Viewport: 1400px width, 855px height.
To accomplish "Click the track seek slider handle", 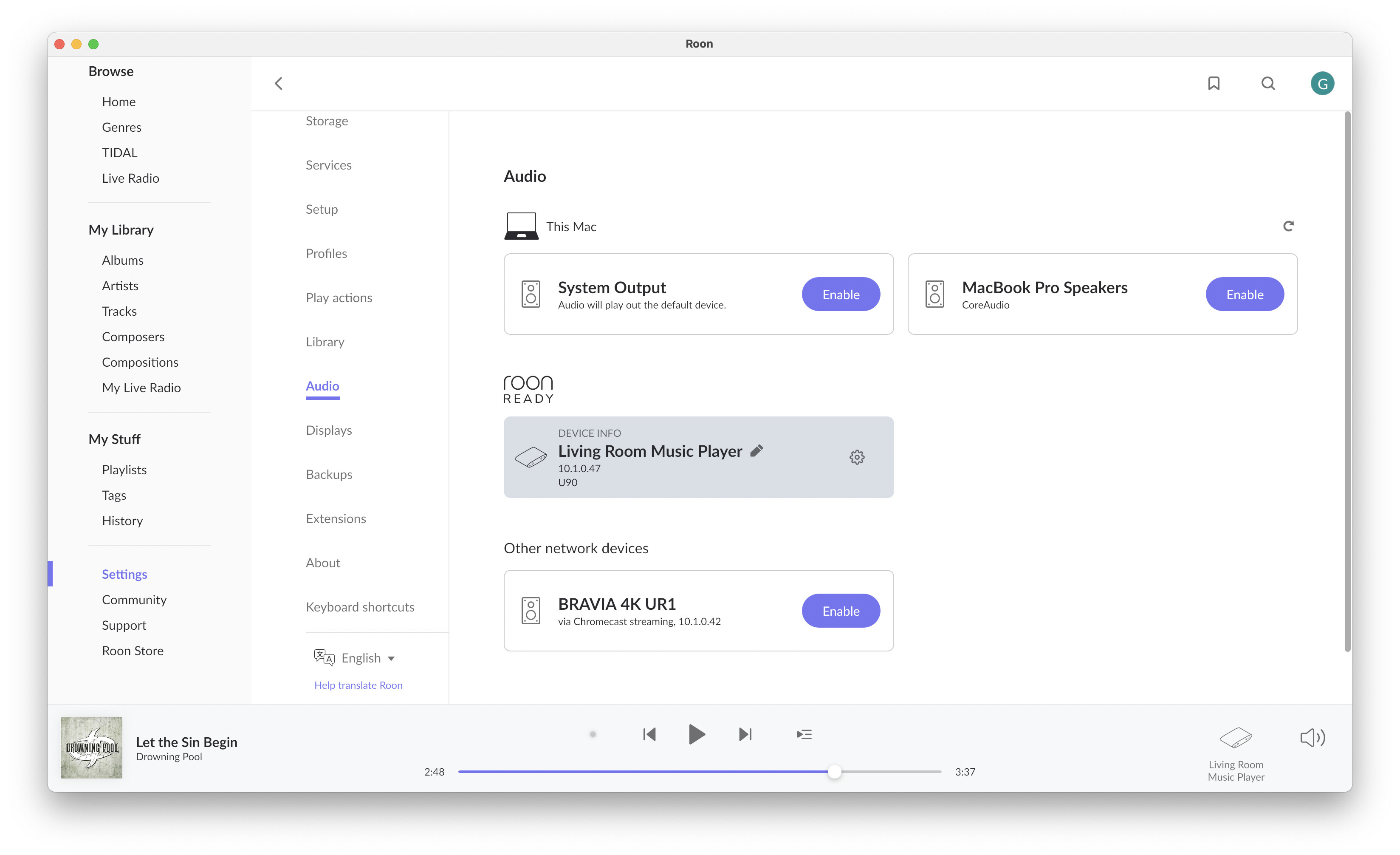I will tap(834, 771).
